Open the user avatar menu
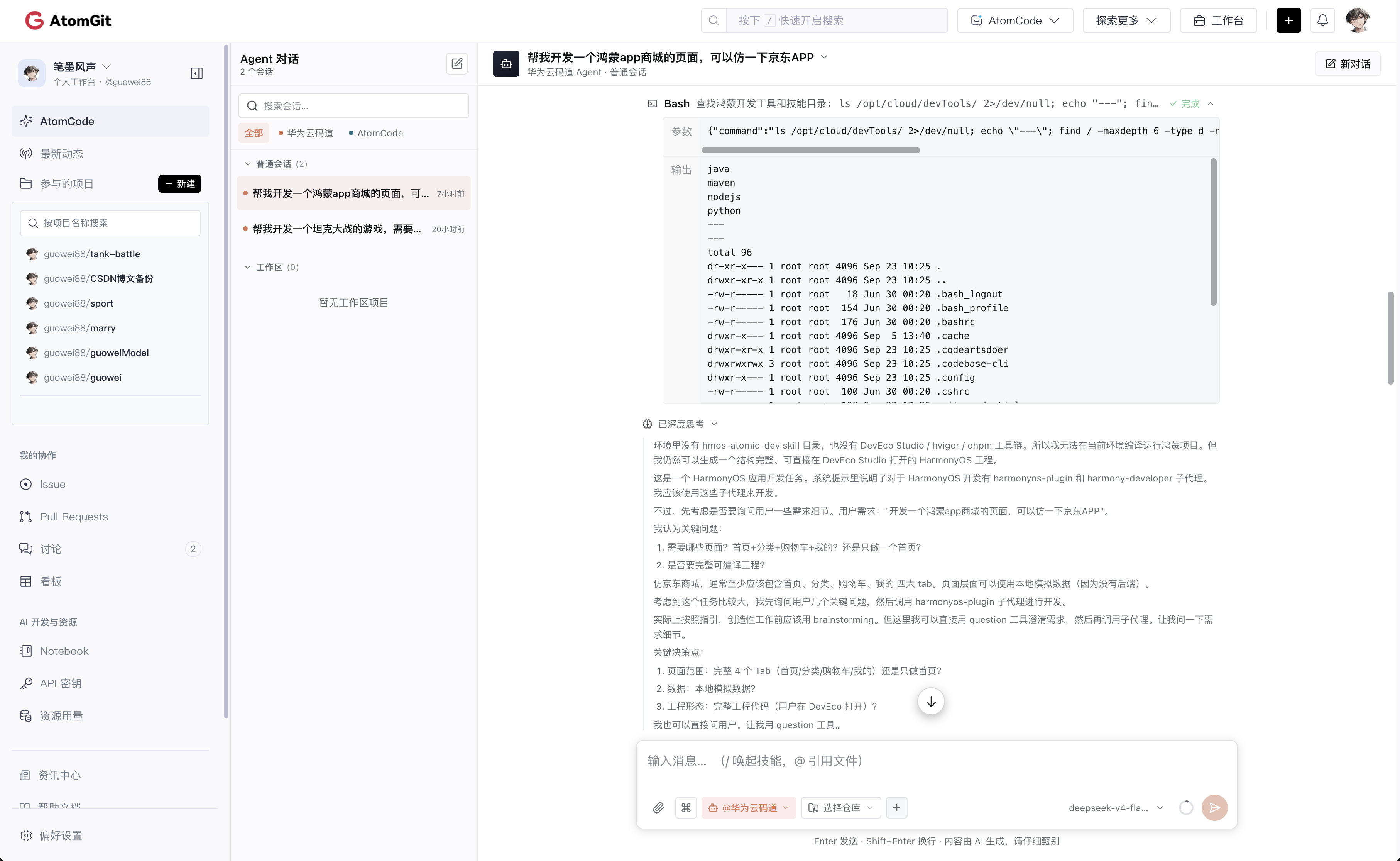 pyautogui.click(x=1357, y=20)
